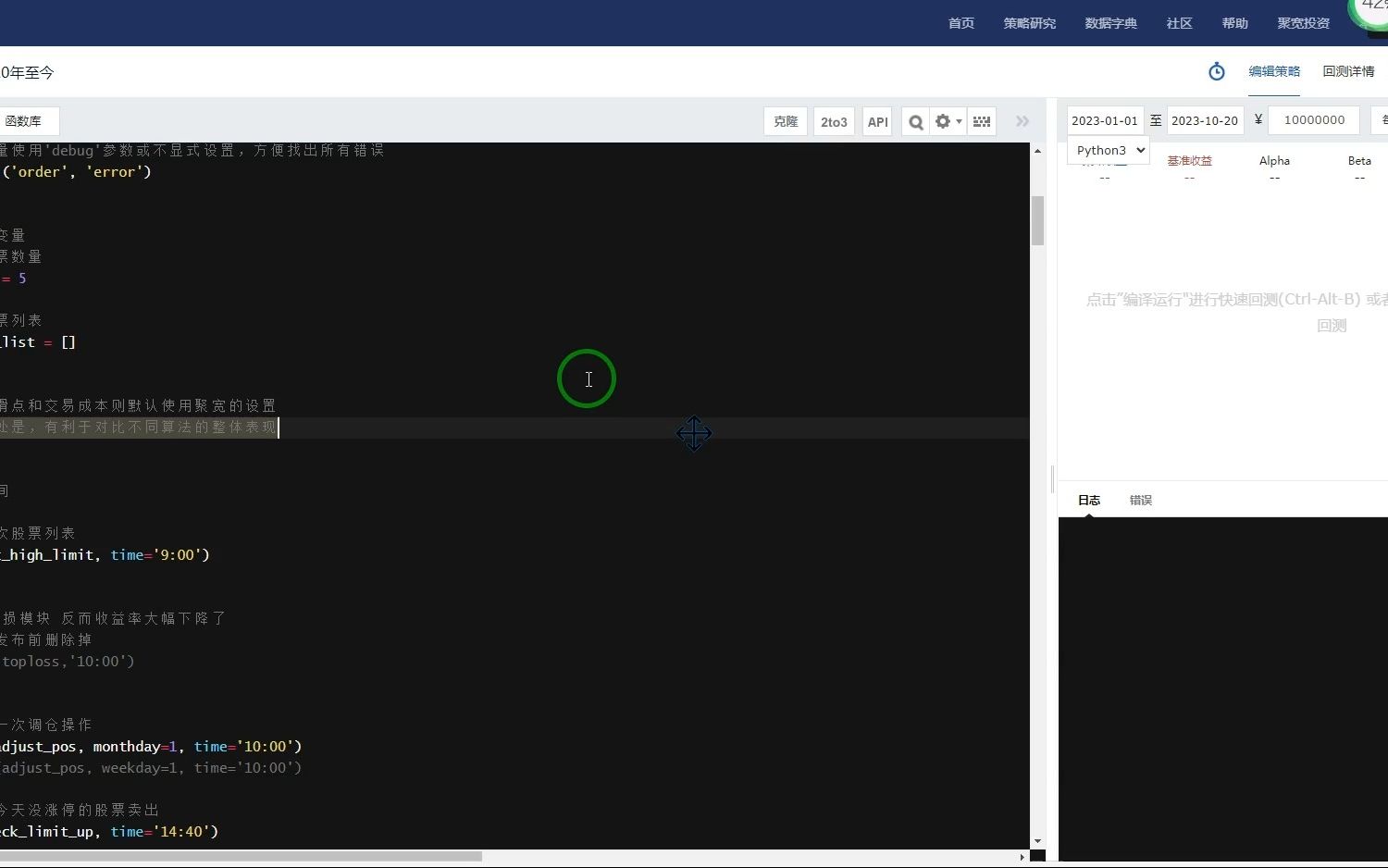The image size is (1388, 868).
Task: Open the 错误 errors tab
Action: 1141,500
